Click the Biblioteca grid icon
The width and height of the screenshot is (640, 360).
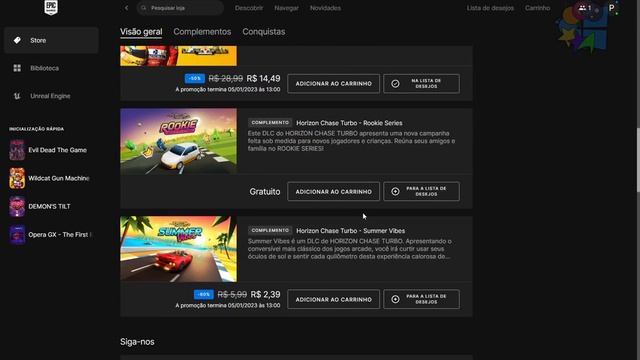click(x=17, y=68)
